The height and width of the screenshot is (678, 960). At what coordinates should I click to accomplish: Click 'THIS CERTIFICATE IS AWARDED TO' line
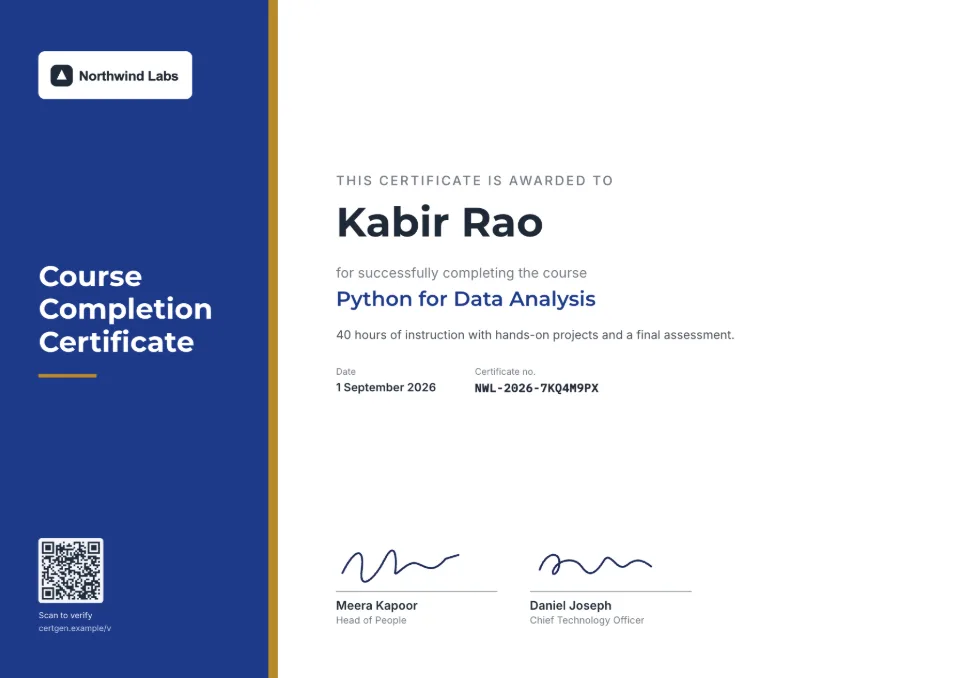[474, 181]
